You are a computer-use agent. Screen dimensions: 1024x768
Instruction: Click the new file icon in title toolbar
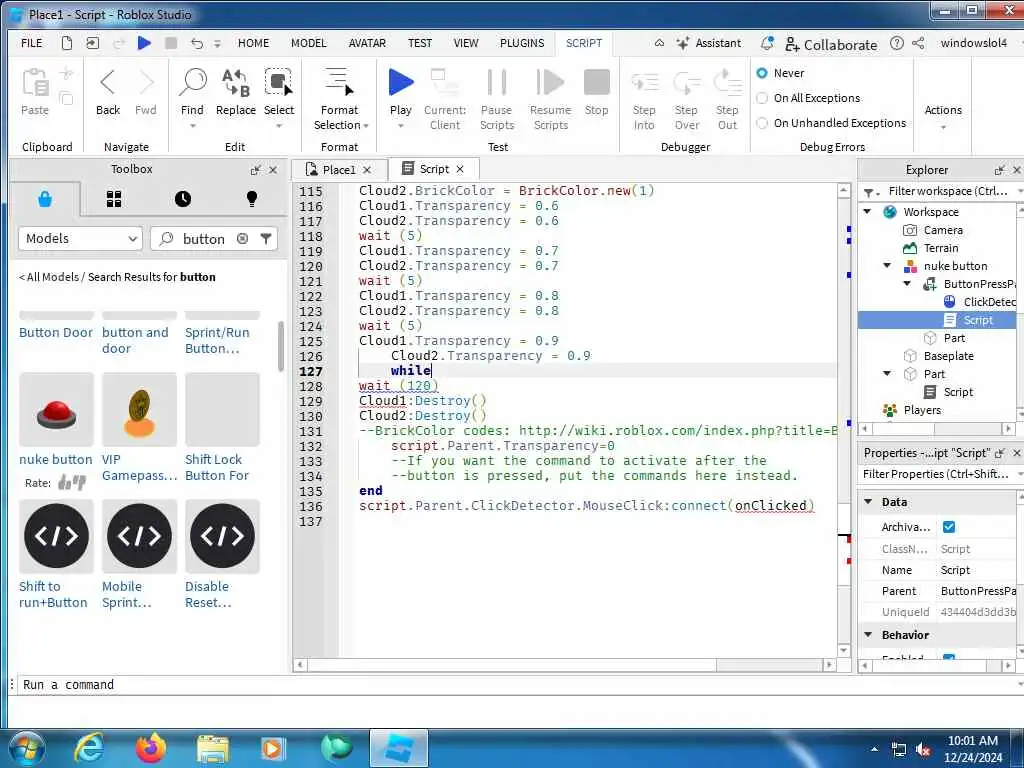point(67,43)
